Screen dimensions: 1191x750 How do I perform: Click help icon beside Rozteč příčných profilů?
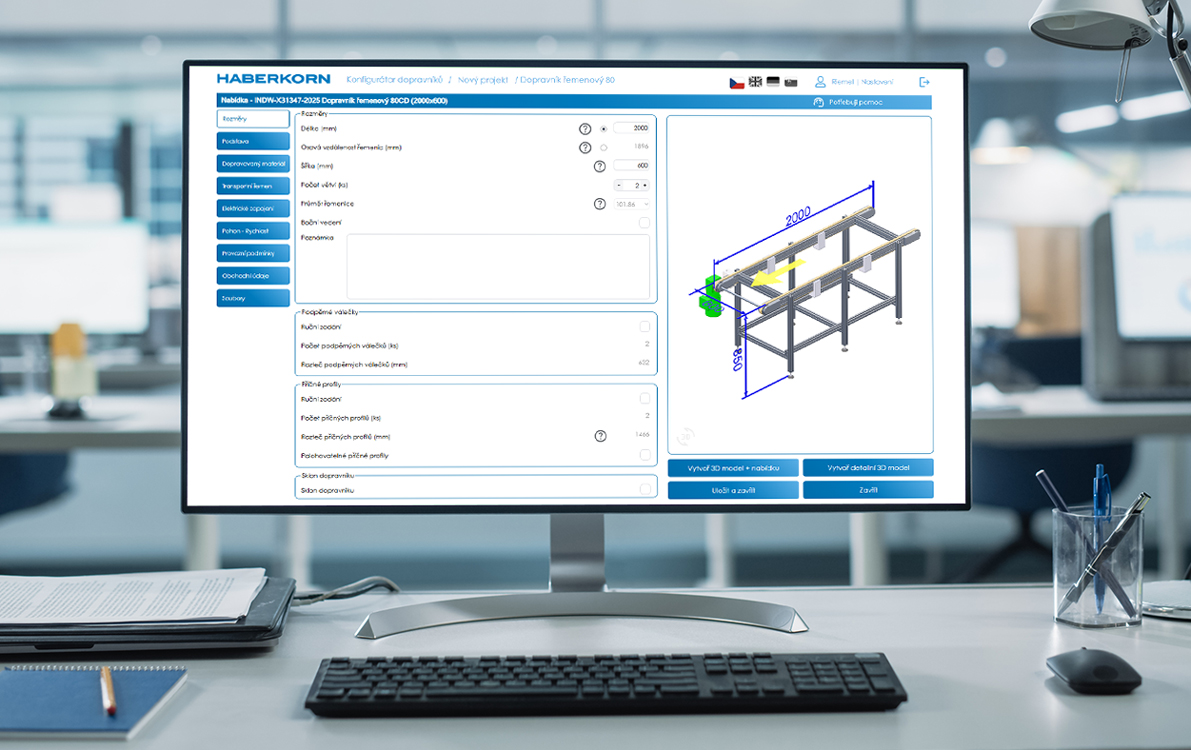pos(600,436)
